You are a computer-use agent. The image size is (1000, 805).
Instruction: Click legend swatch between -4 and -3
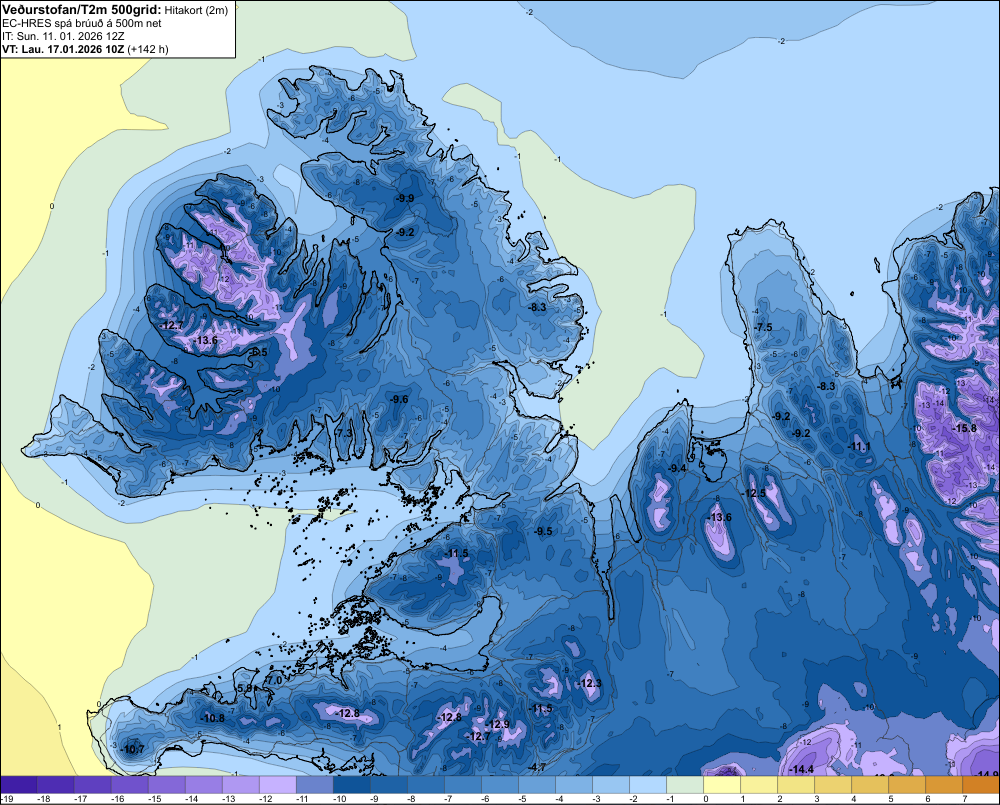pyautogui.click(x=573, y=785)
